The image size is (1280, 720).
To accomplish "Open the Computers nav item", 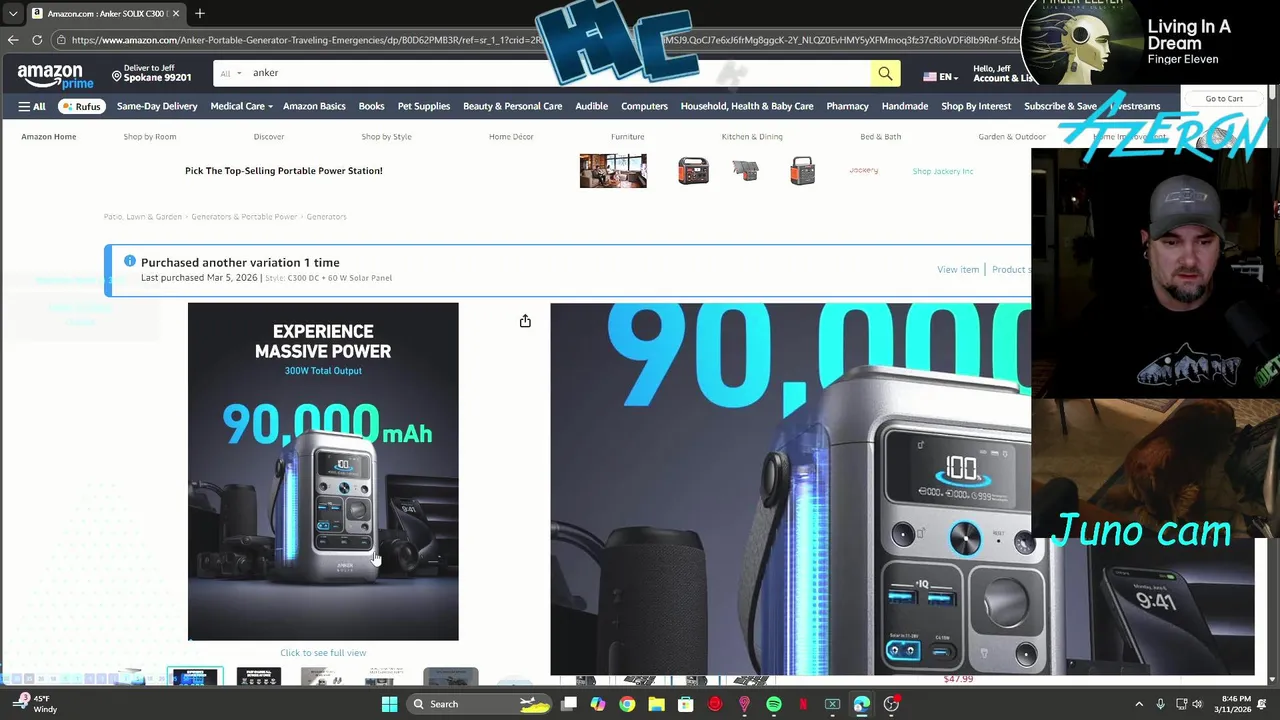I will [644, 106].
